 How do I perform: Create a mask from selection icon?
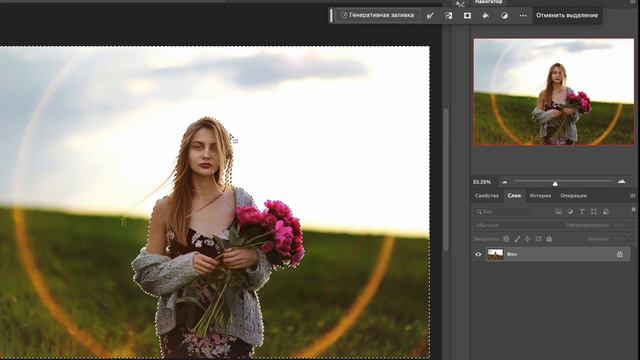[x=467, y=16]
